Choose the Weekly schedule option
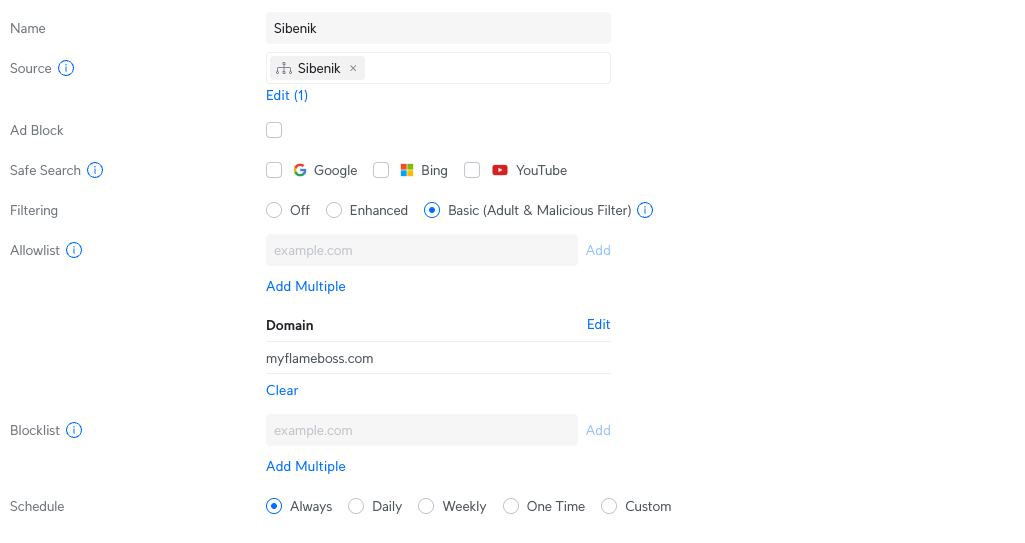Screen dimensions: 1025x543 [426, 506]
